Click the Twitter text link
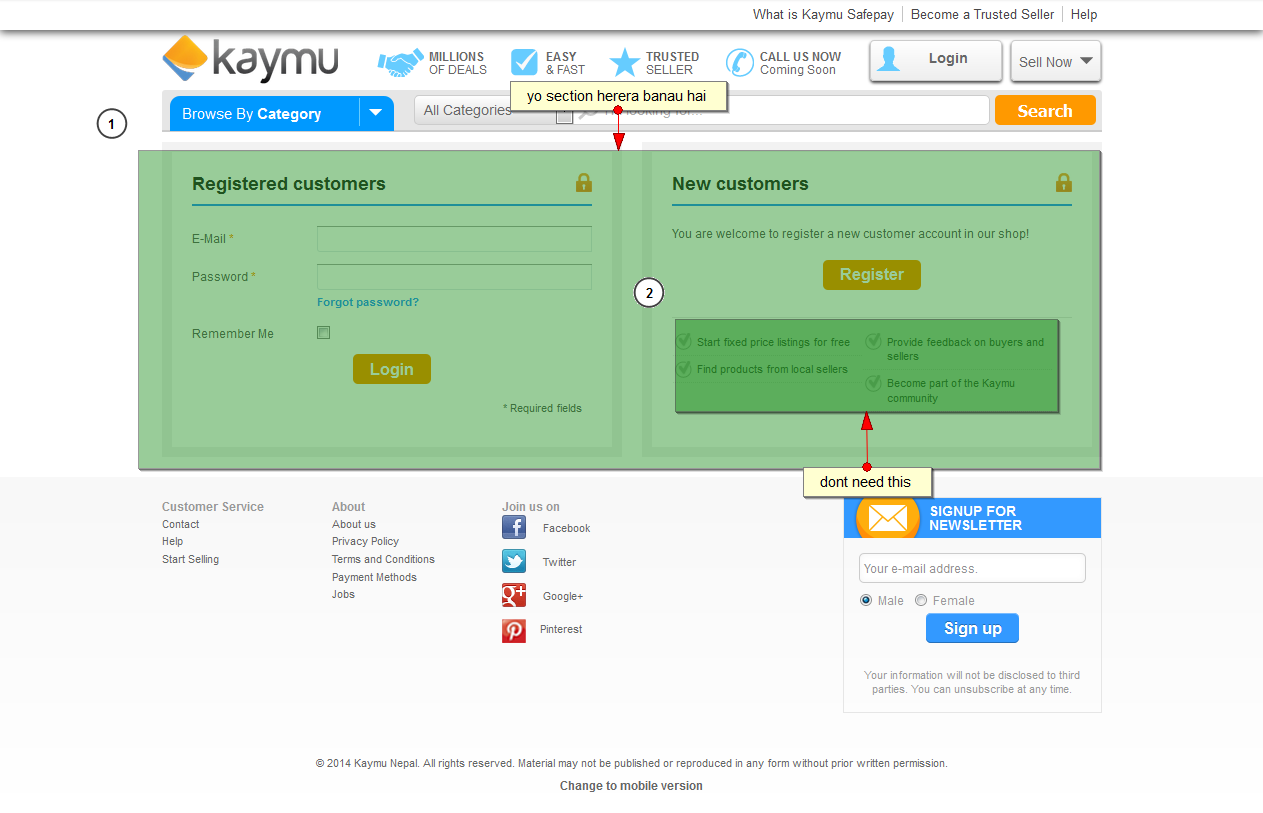 tap(560, 562)
